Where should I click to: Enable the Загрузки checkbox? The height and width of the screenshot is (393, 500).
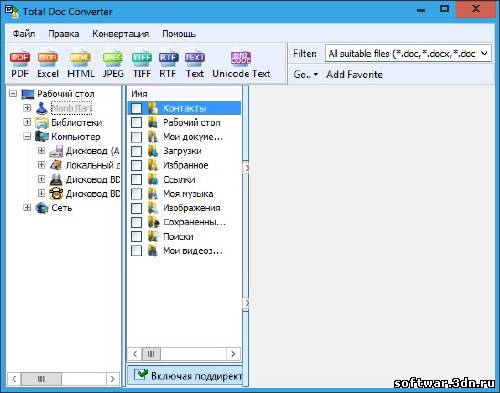pyautogui.click(x=136, y=151)
